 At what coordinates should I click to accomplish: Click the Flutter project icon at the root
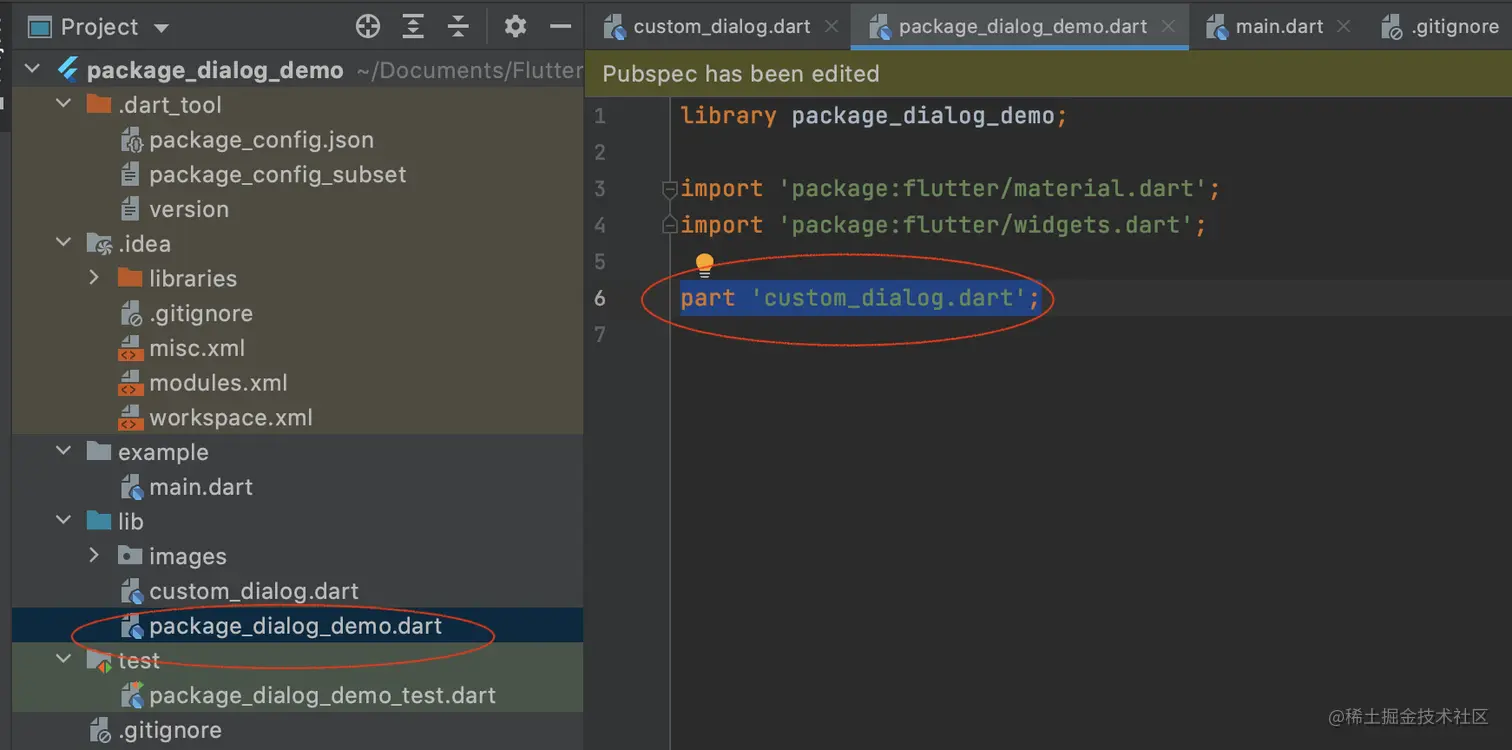coord(68,69)
